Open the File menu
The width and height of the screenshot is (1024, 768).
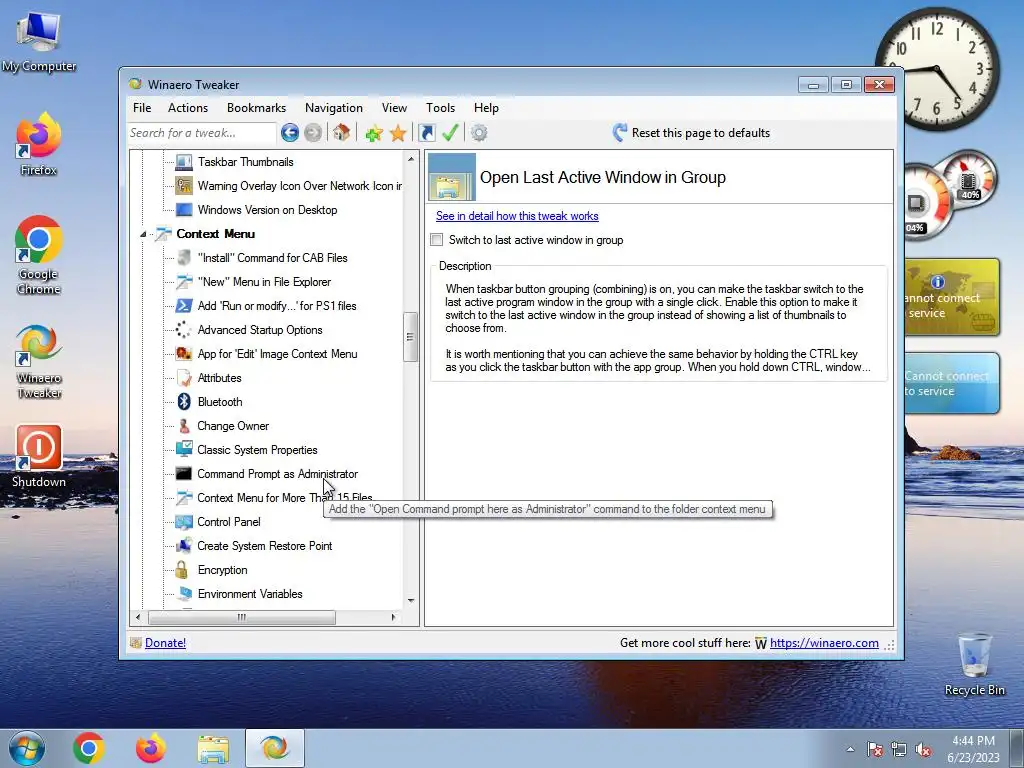coord(142,108)
